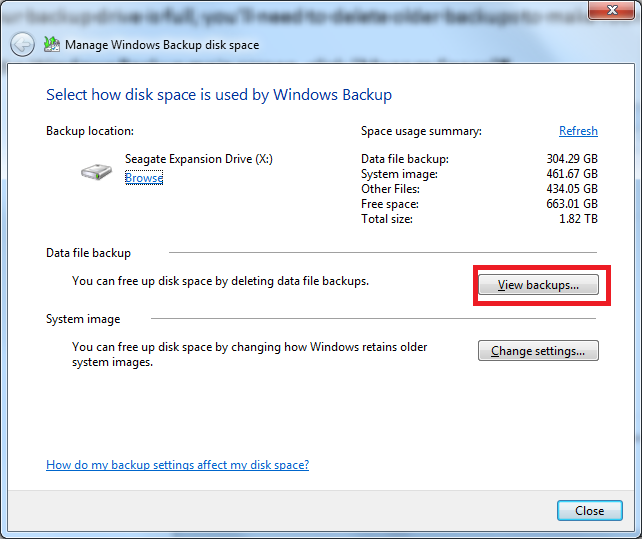Click the Total size: label
The height and width of the screenshot is (539, 642).
coord(387,219)
